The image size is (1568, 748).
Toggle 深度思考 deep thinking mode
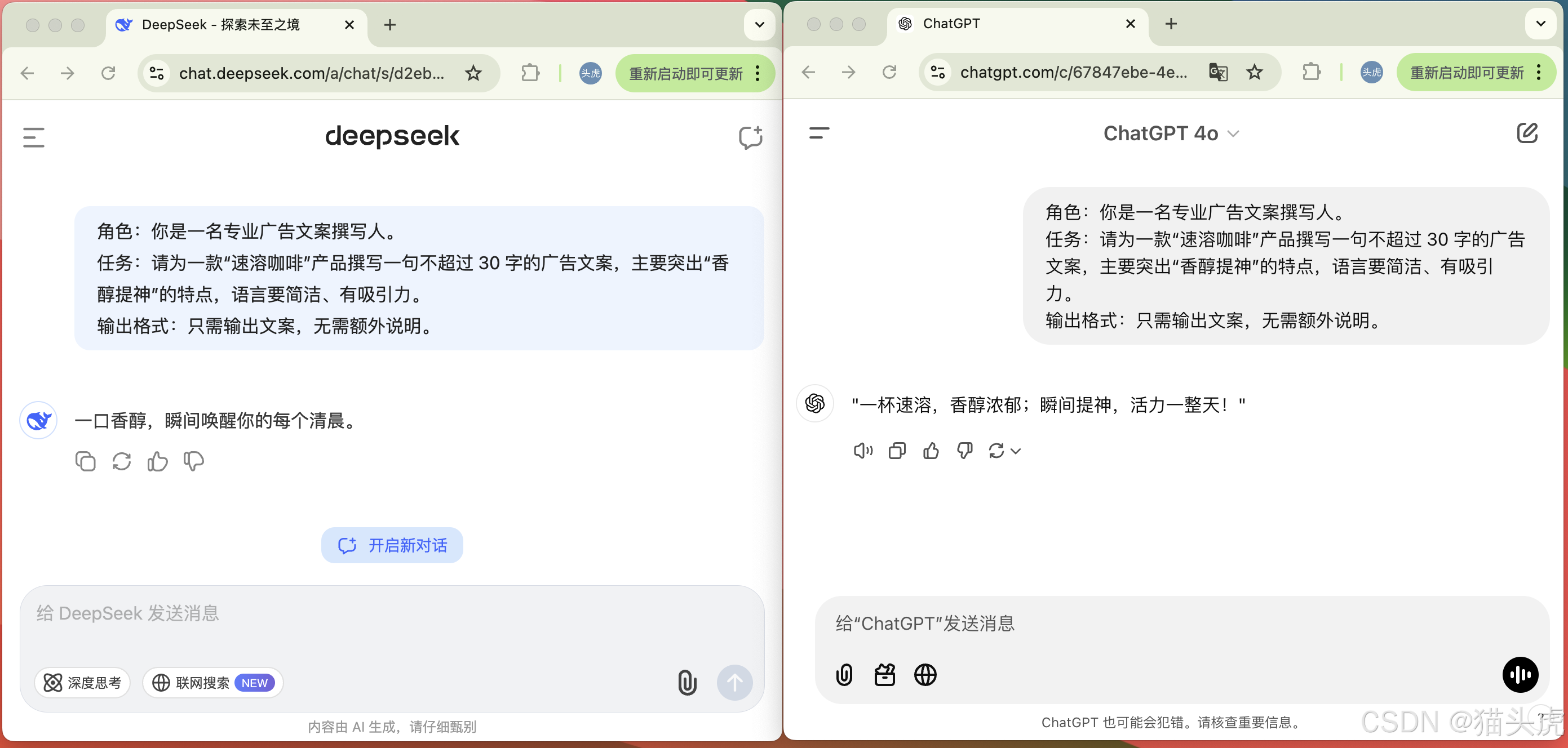click(82, 682)
